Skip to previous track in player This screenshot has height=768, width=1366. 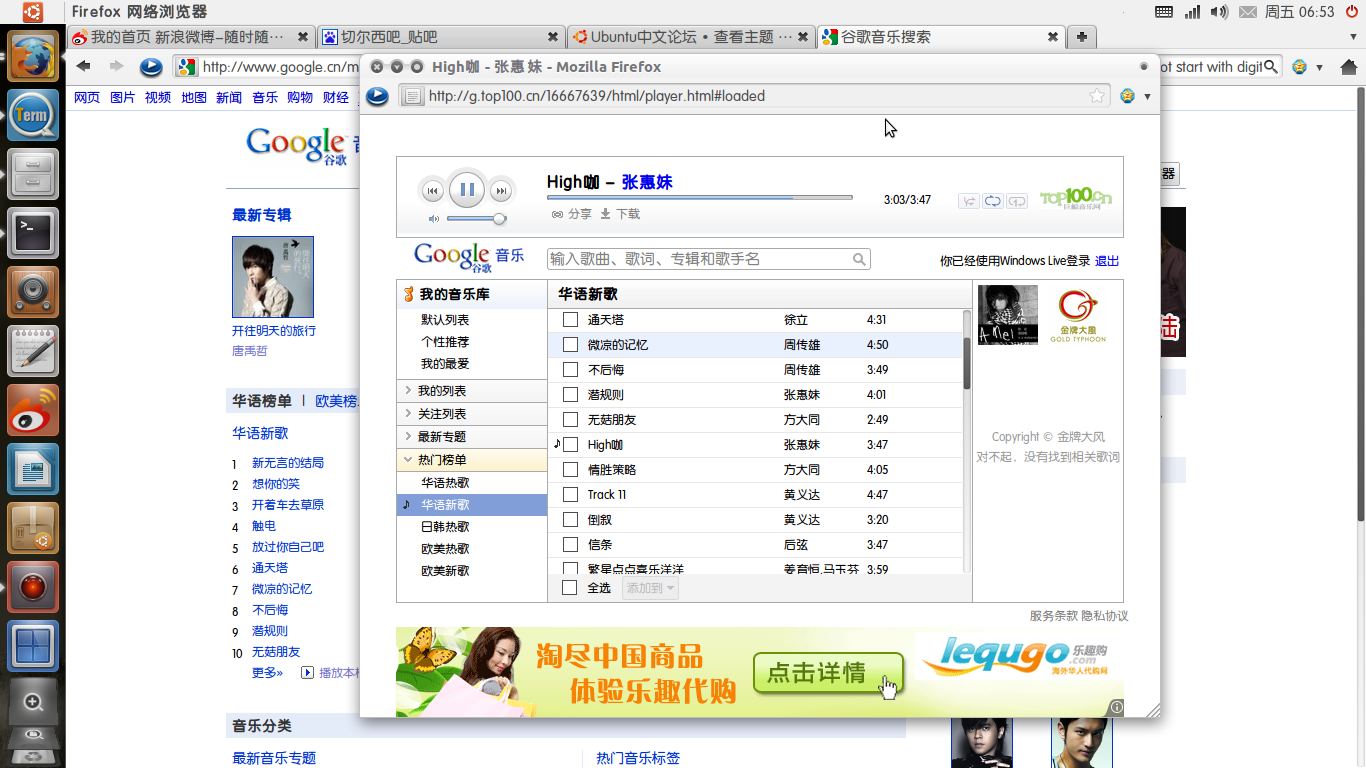[433, 191]
